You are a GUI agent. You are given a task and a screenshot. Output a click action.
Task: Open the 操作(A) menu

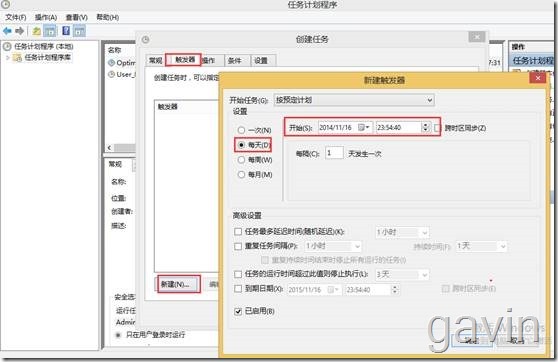click(46, 17)
